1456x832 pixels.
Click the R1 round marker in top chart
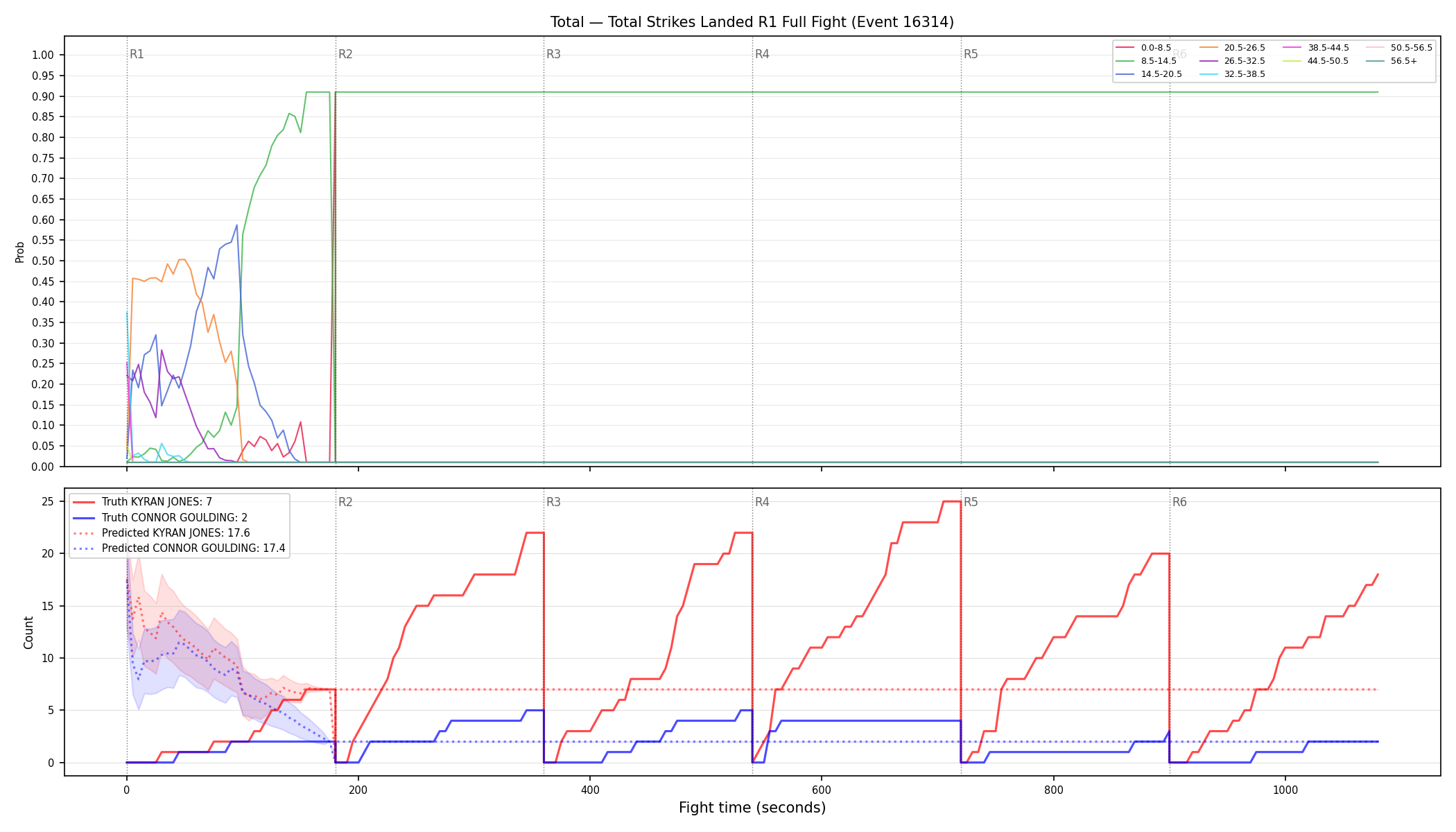(x=137, y=54)
